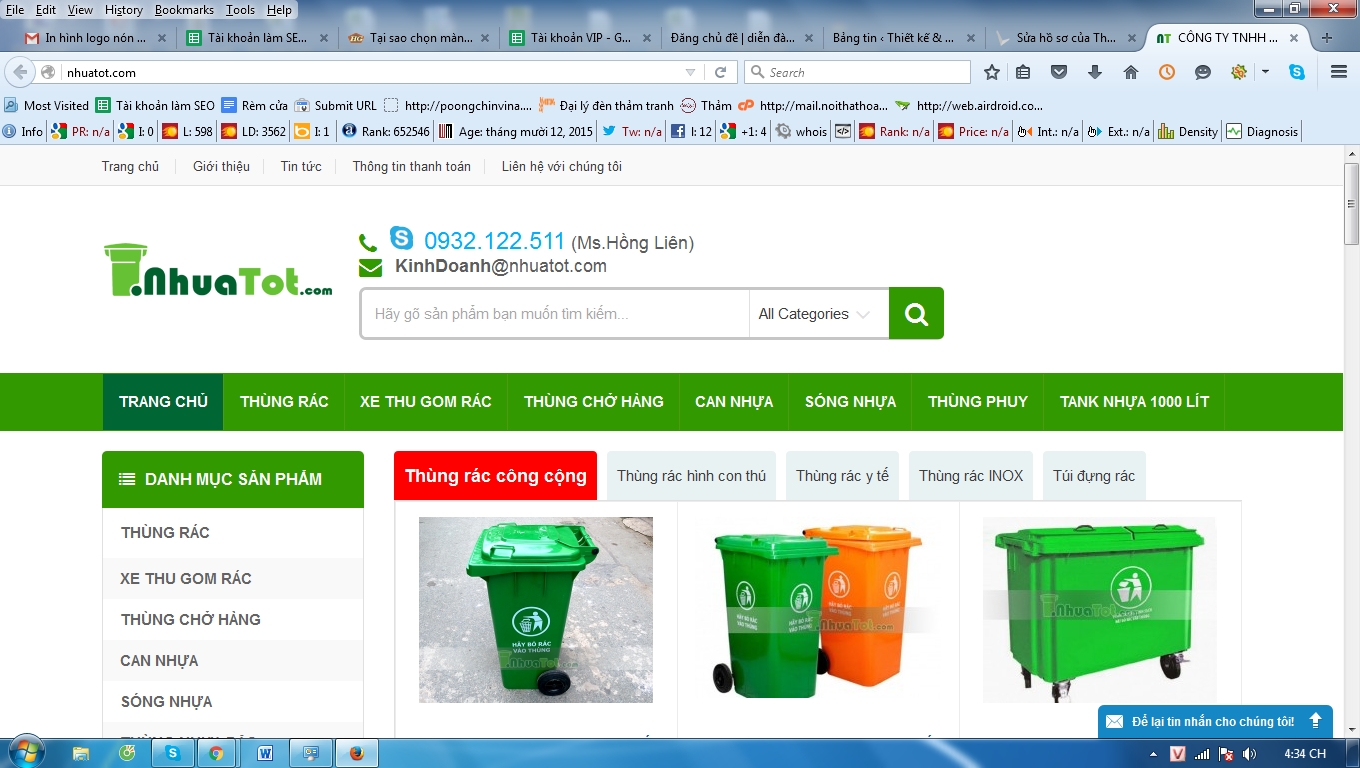Open the chat smiley icon in toolbar

pos(1203,72)
